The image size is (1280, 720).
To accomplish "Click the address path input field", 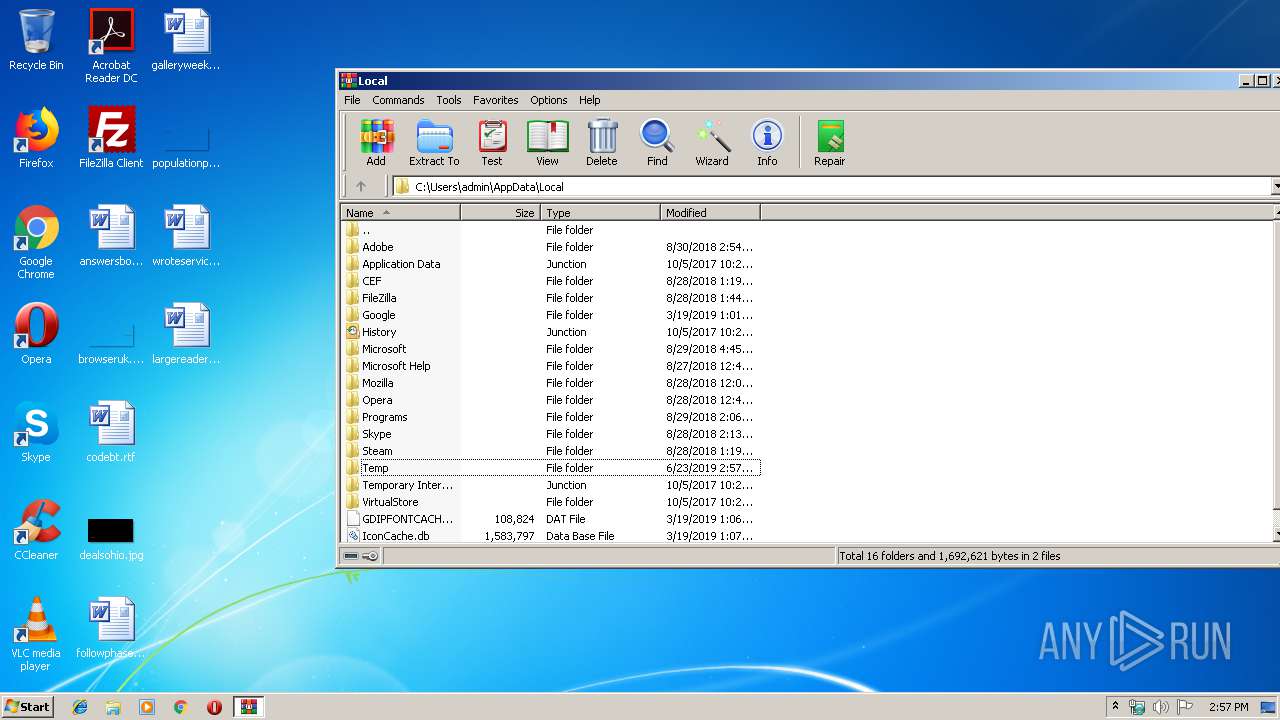I will click(x=832, y=186).
